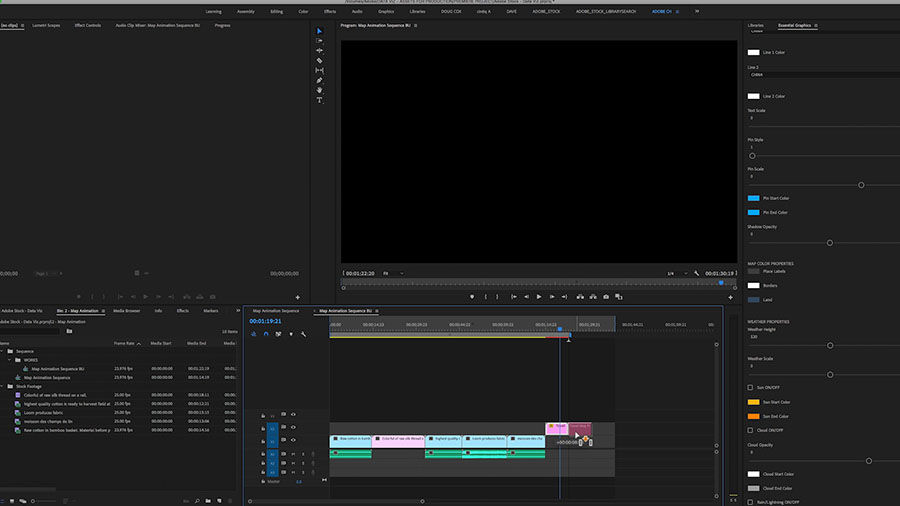This screenshot has height=506, width=900.
Task: Activate the Track Select Forward tool
Action: pyautogui.click(x=320, y=41)
